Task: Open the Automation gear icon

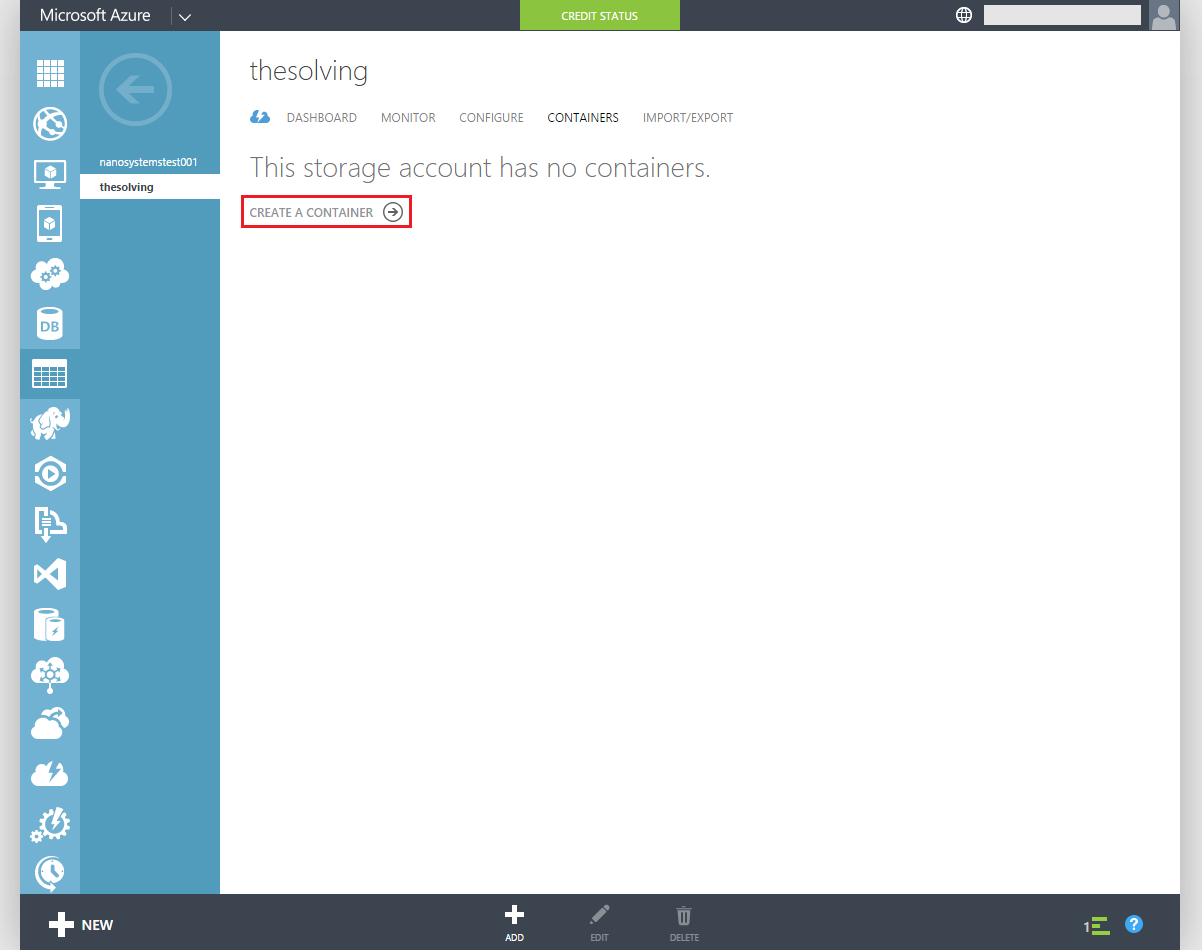Action: [50, 824]
